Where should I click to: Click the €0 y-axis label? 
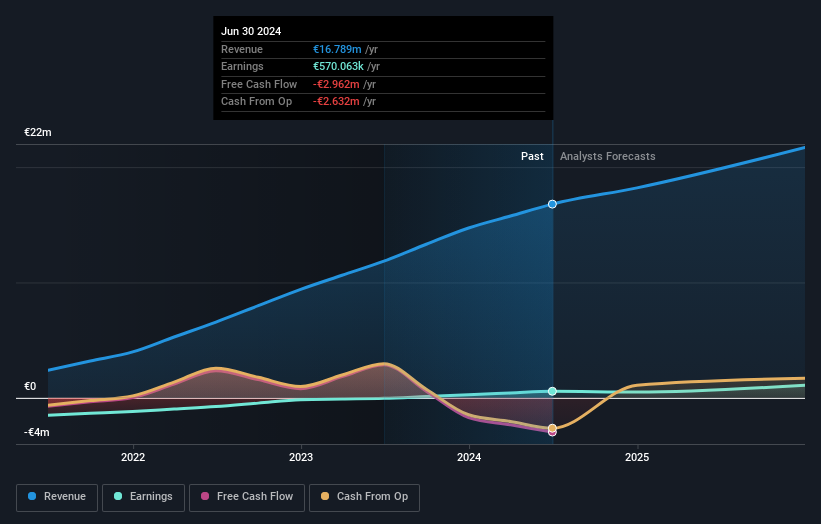(30, 386)
